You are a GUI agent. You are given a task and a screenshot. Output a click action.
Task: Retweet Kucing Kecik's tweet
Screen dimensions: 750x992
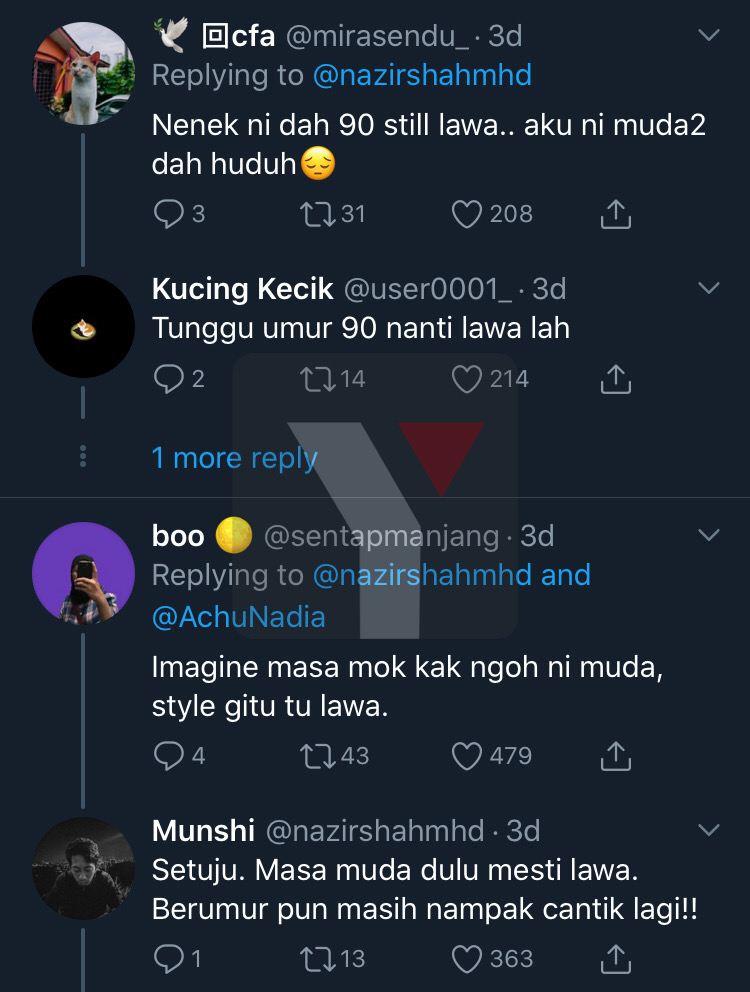(317, 379)
